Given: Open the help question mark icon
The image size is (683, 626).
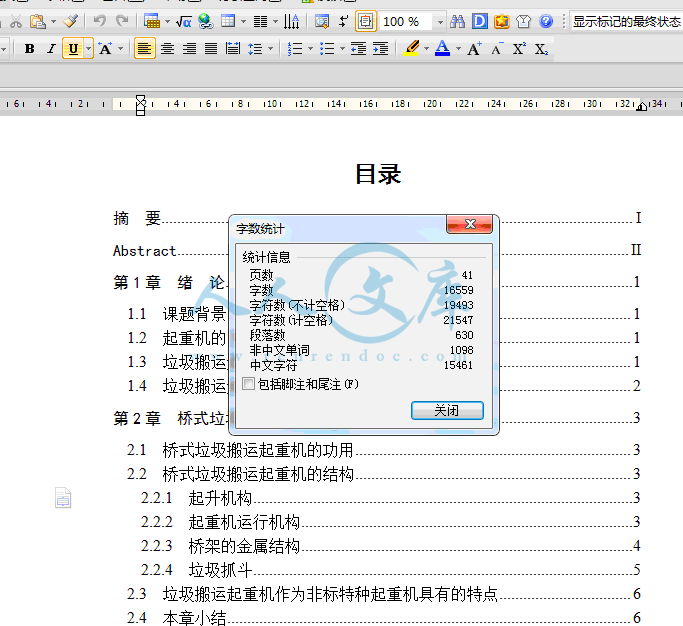Looking at the screenshot, I should pos(545,21).
